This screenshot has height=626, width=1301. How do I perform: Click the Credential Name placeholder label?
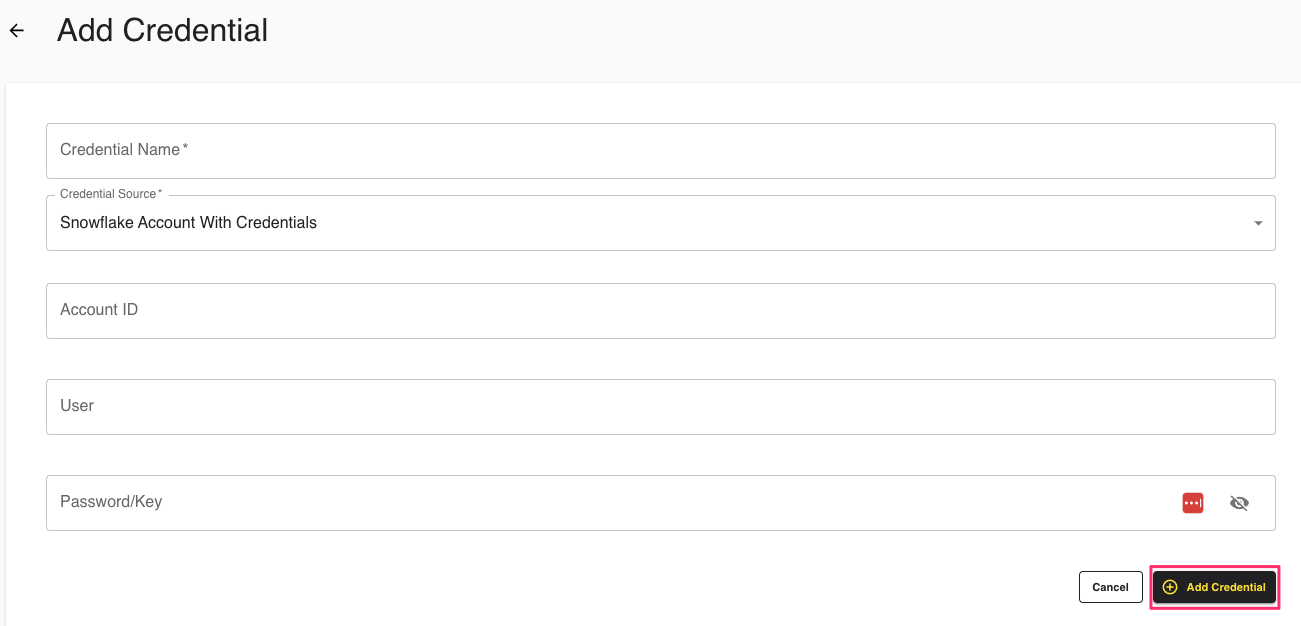pos(120,150)
